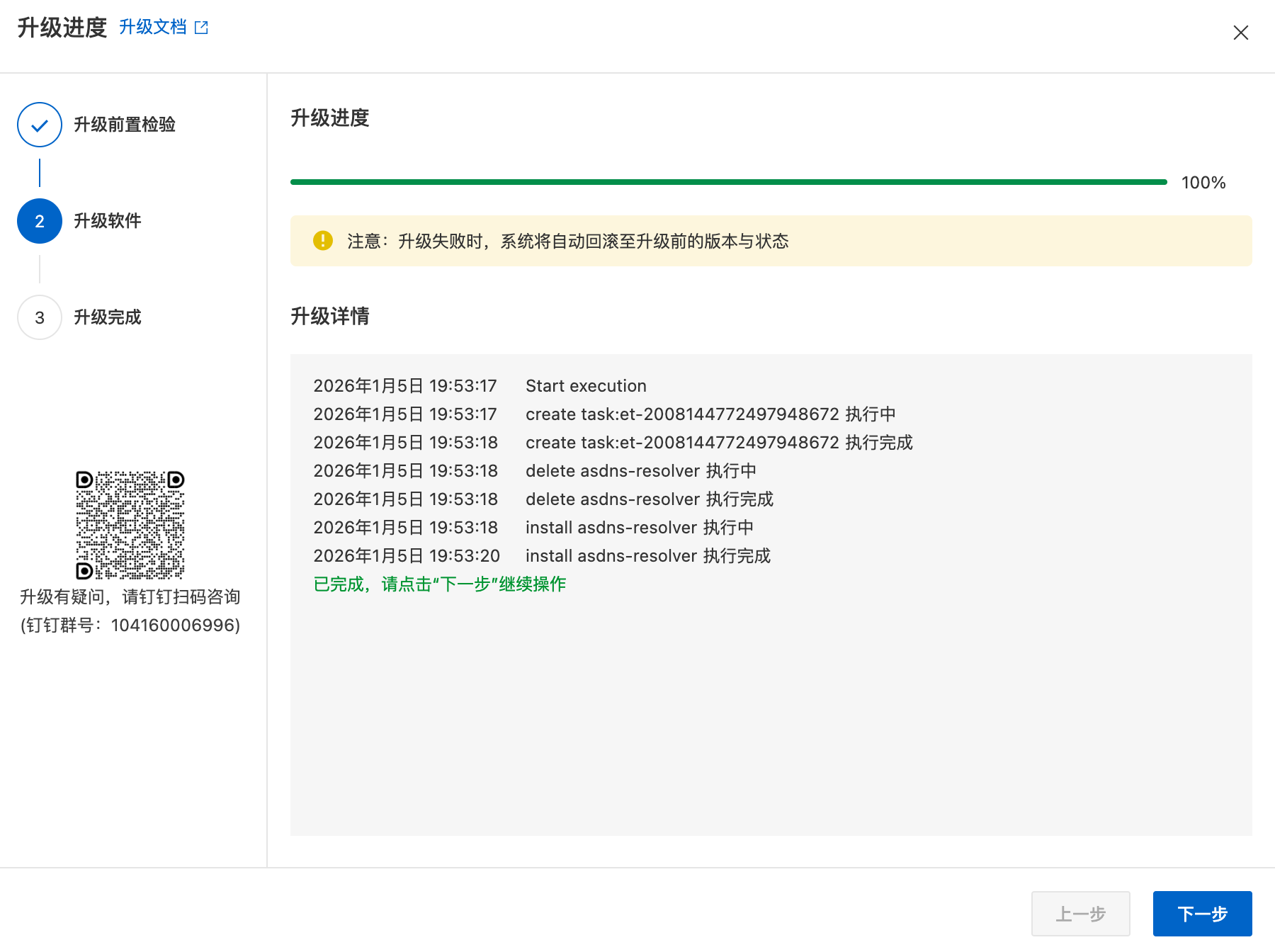
Task: Click the create task 执行中 log entry
Action: (x=710, y=414)
